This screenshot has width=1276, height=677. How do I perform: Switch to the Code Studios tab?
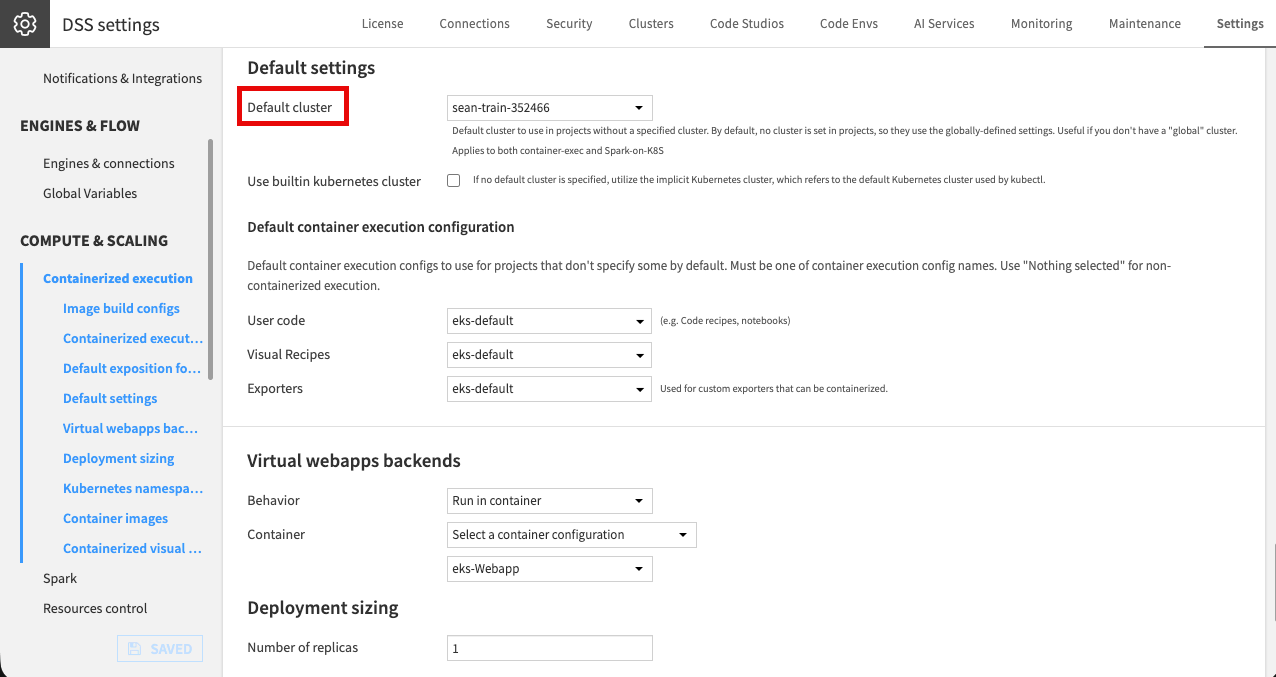click(747, 24)
